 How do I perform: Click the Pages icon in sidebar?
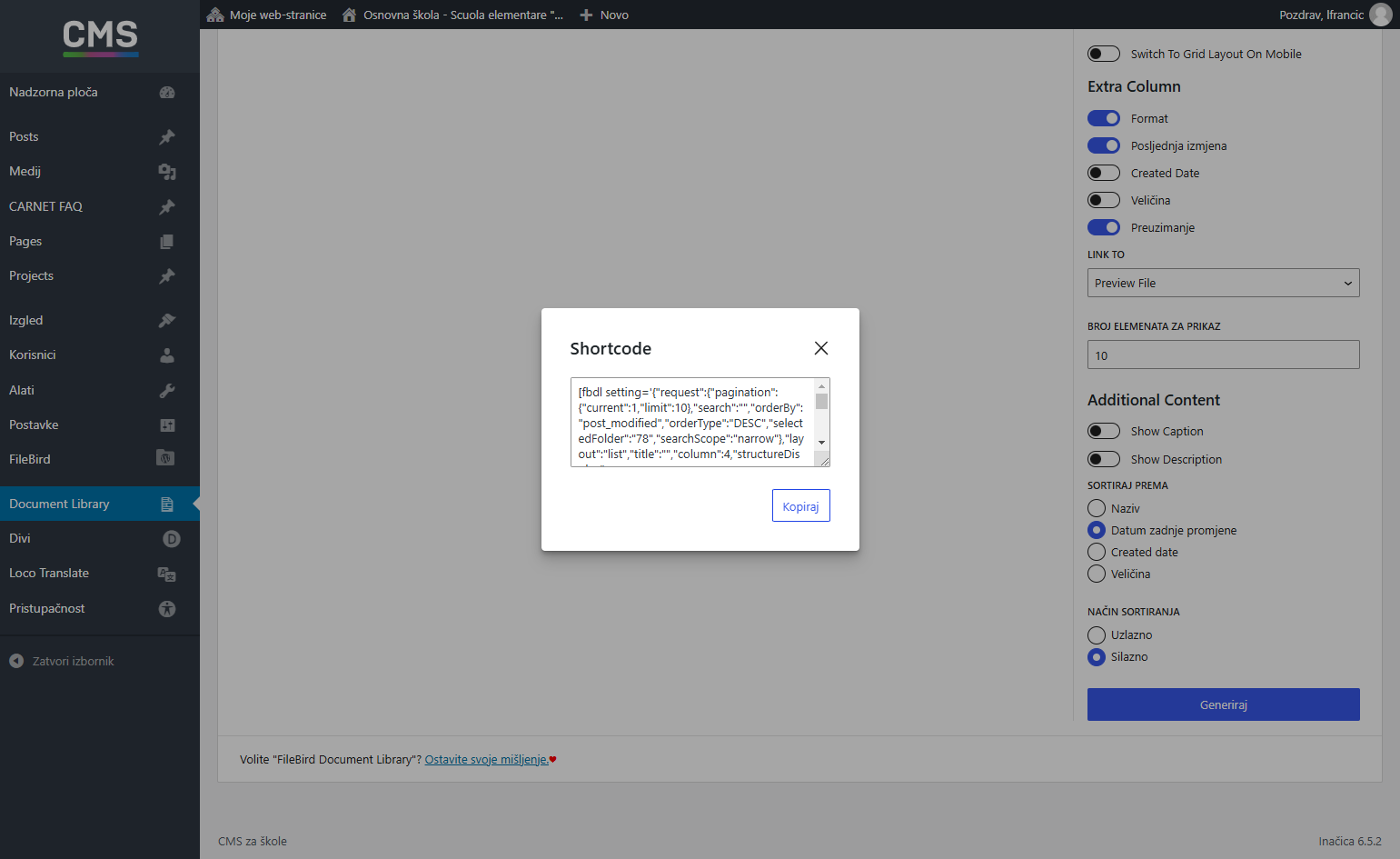coord(167,241)
